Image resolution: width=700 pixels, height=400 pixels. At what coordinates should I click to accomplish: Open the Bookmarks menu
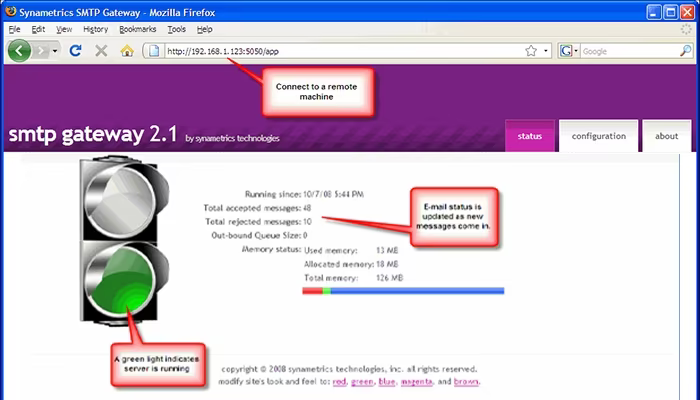pos(138,29)
